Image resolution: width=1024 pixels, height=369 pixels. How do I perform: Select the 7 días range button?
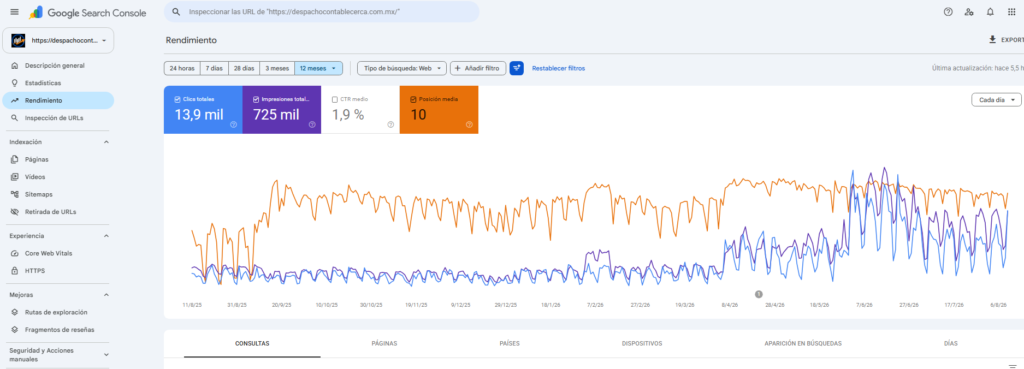214,68
